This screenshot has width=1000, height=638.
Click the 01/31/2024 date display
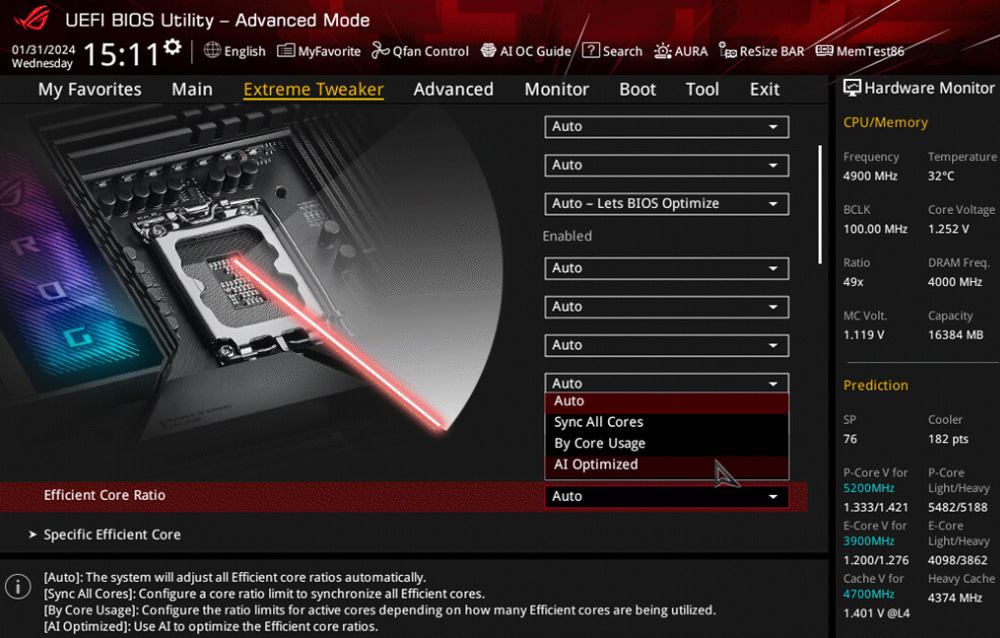tap(43, 49)
